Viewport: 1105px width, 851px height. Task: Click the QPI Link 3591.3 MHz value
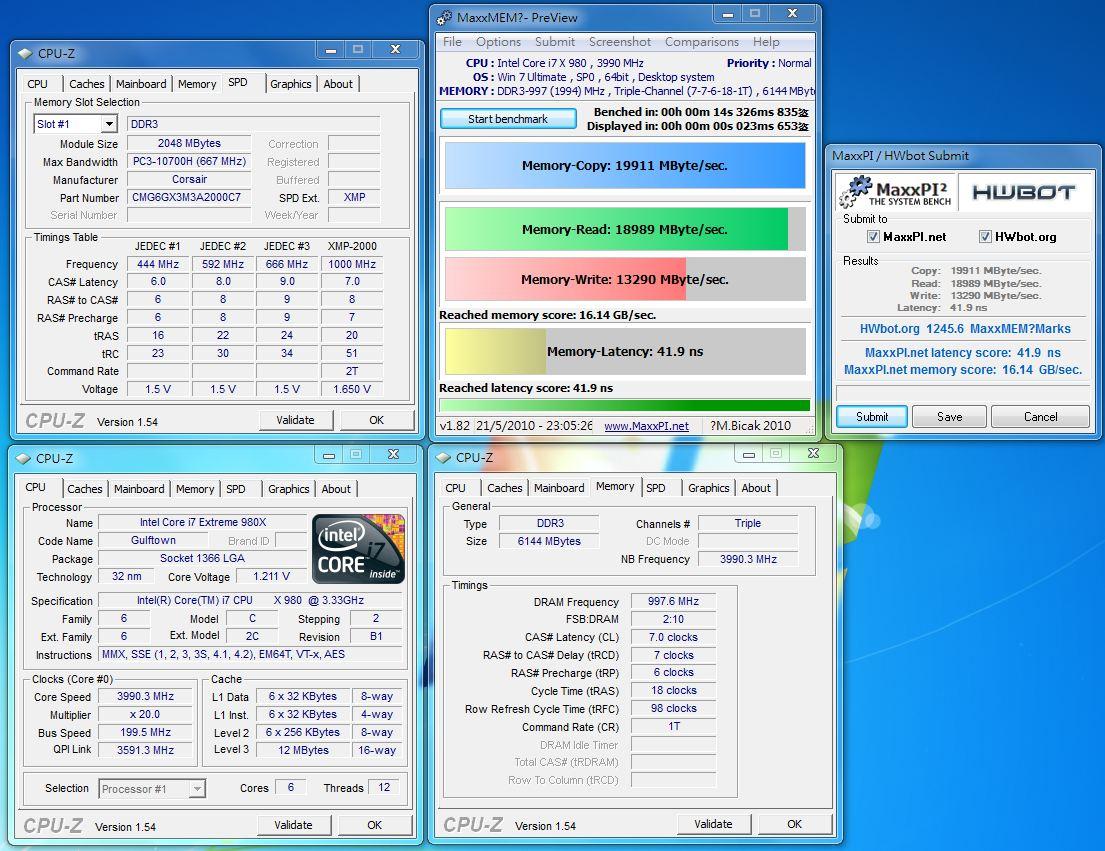(x=145, y=750)
